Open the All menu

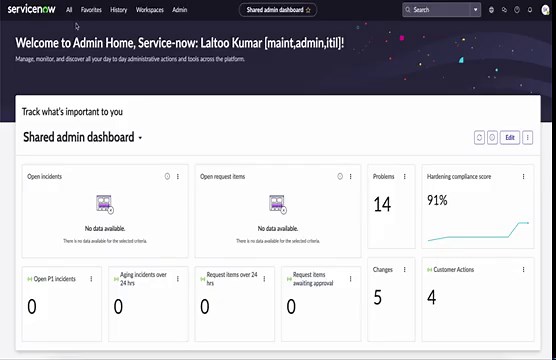[69, 10]
